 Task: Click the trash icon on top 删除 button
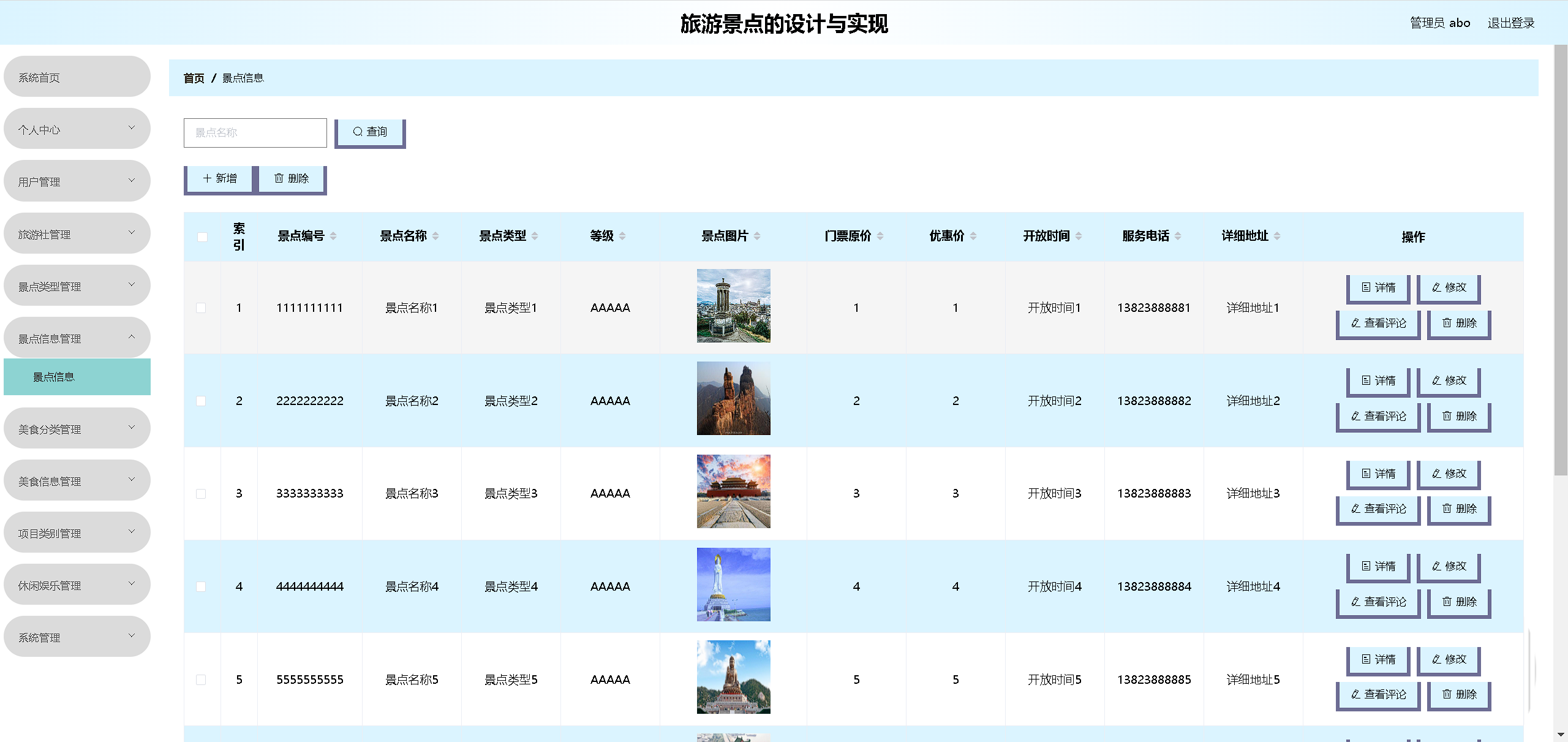click(279, 178)
